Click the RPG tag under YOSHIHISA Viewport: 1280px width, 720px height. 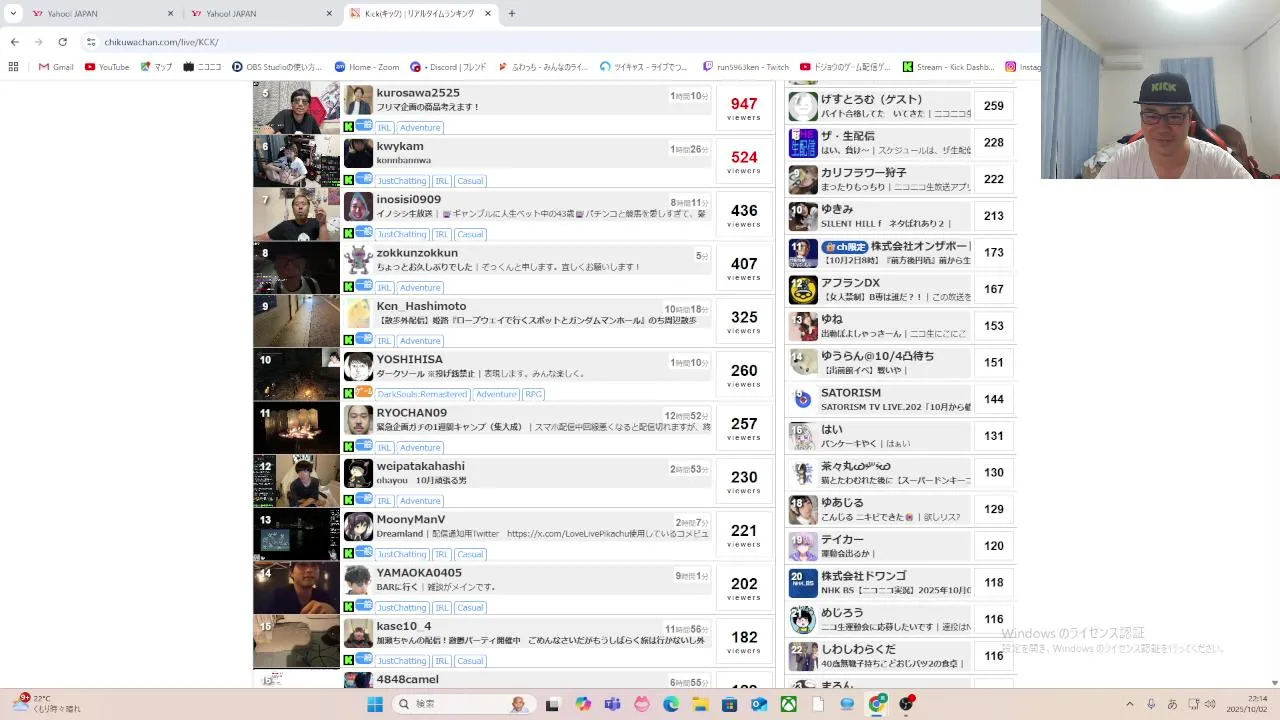533,394
